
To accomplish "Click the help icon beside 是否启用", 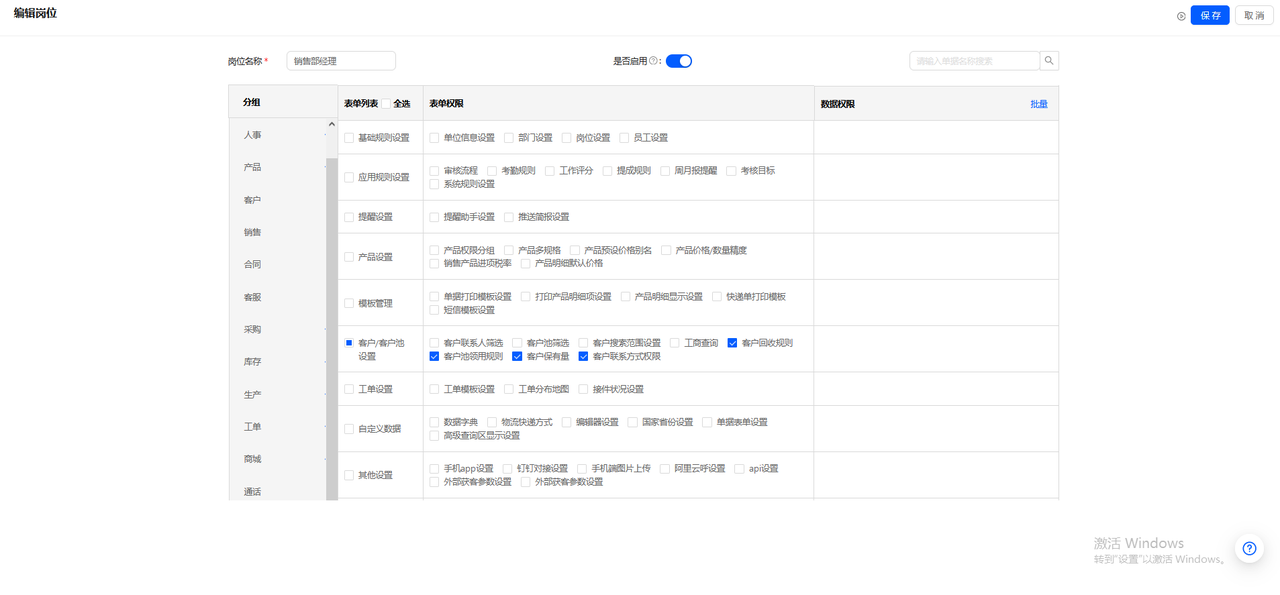I will 654,61.
